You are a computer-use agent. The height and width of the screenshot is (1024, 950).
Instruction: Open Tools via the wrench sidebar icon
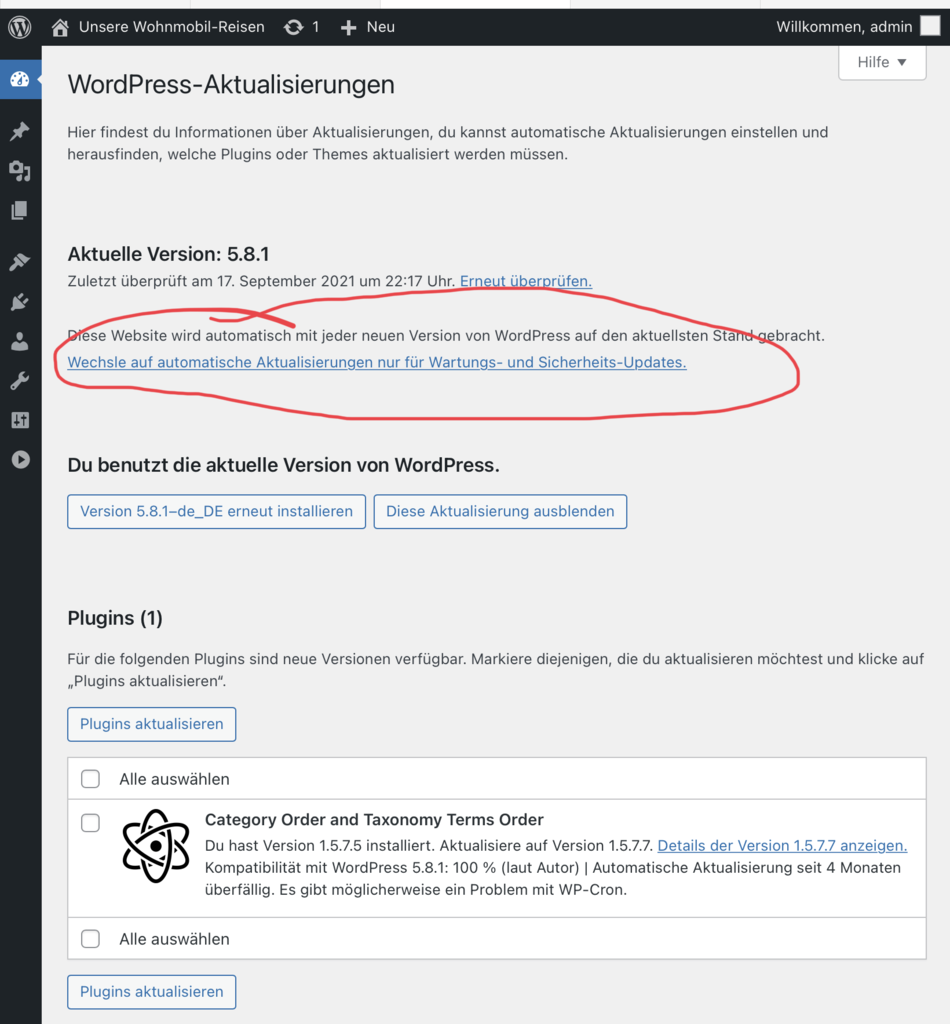tap(20, 381)
